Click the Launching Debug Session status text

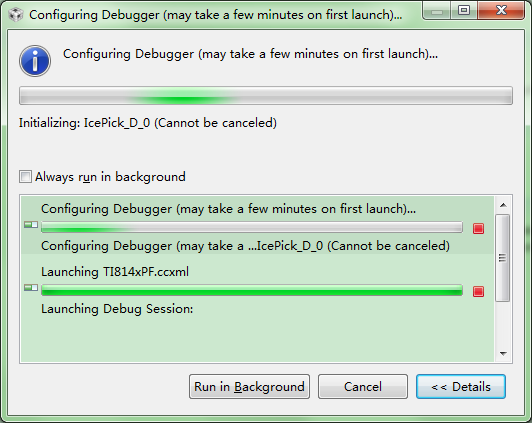click(117, 309)
